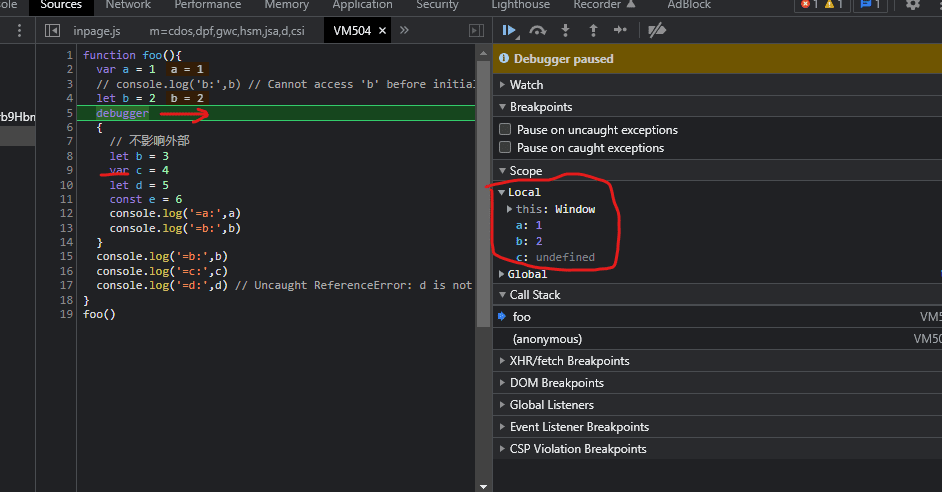This screenshot has height=492, width=942.
Task: Toggle the file navigator sidebar icon
Action: point(51,31)
